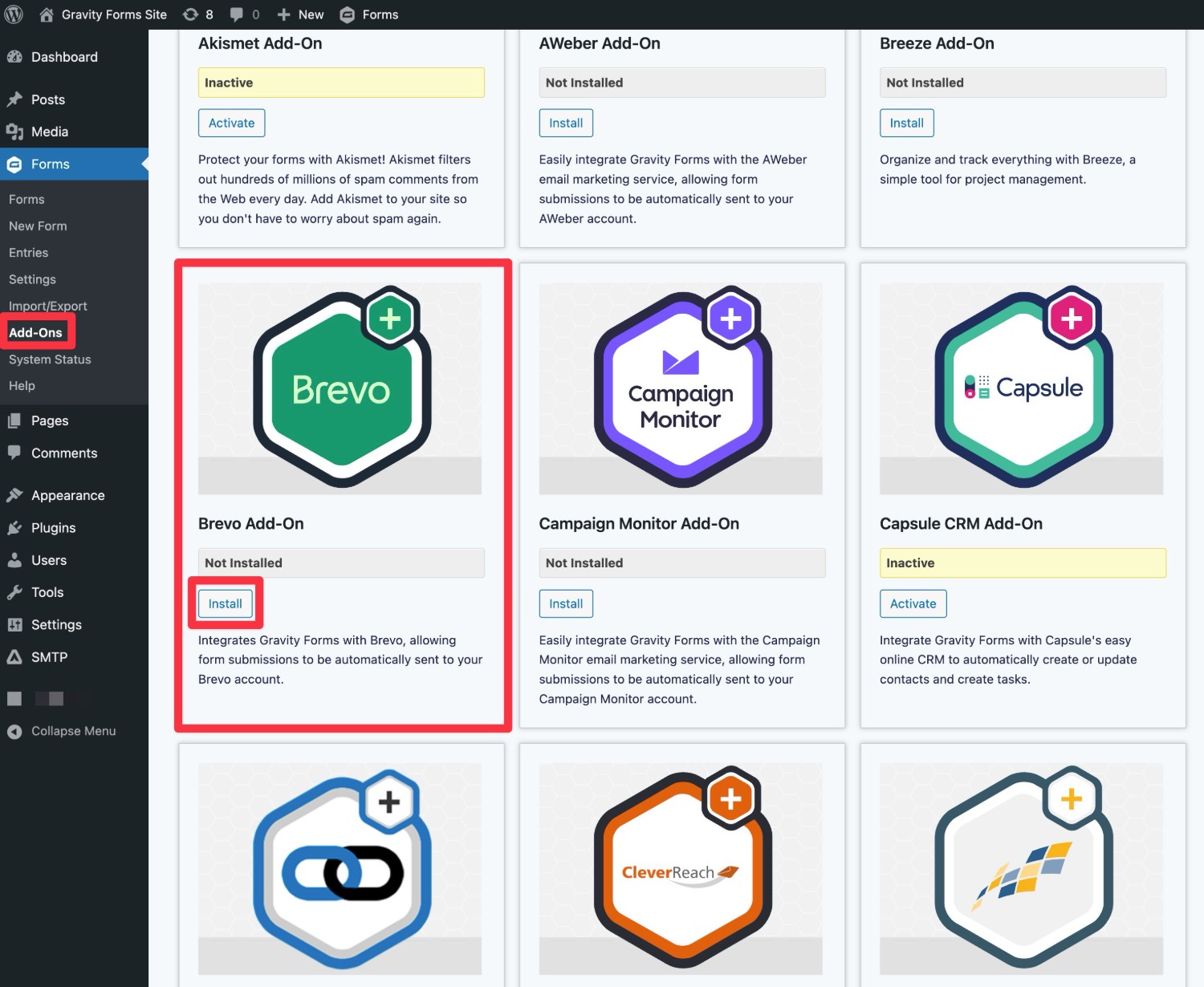Image resolution: width=1204 pixels, height=987 pixels.
Task: Click the Settings sliders icon in sidebar
Action: 14,624
